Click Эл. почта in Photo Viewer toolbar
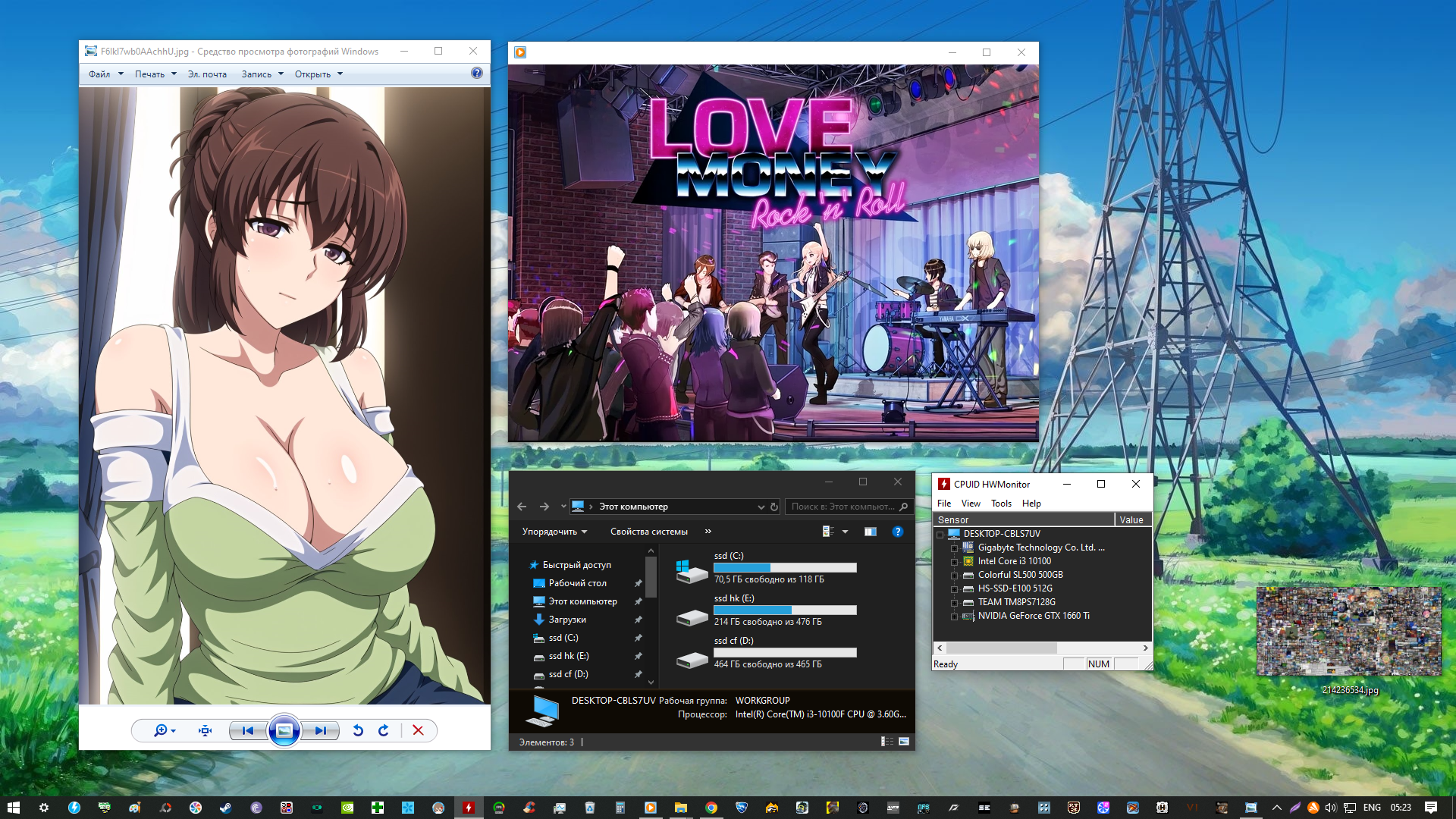This screenshot has height=819, width=1456. (x=208, y=74)
